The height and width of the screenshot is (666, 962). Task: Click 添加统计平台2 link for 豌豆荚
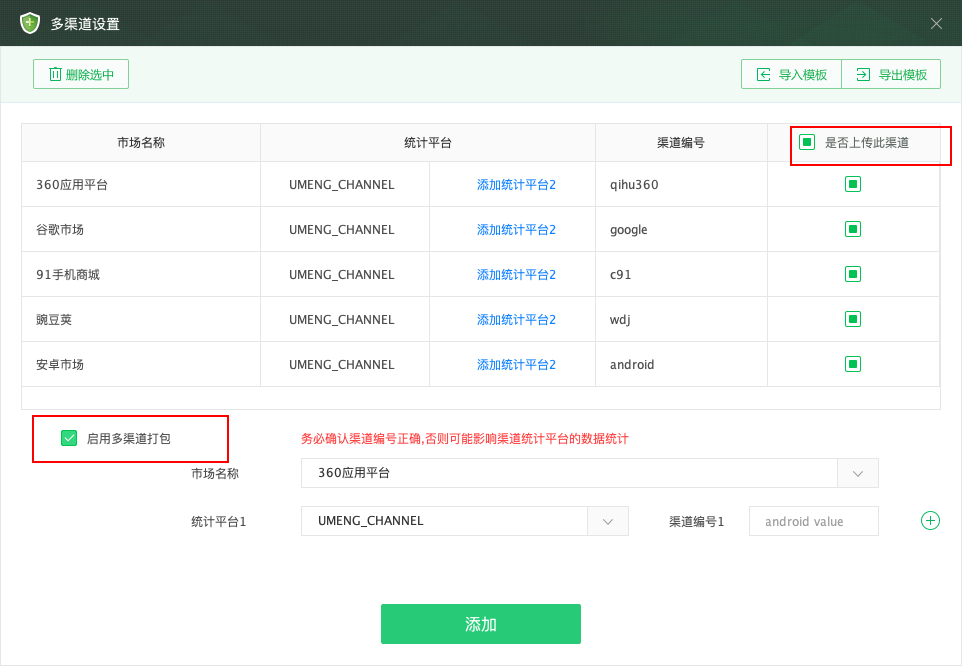coord(516,320)
